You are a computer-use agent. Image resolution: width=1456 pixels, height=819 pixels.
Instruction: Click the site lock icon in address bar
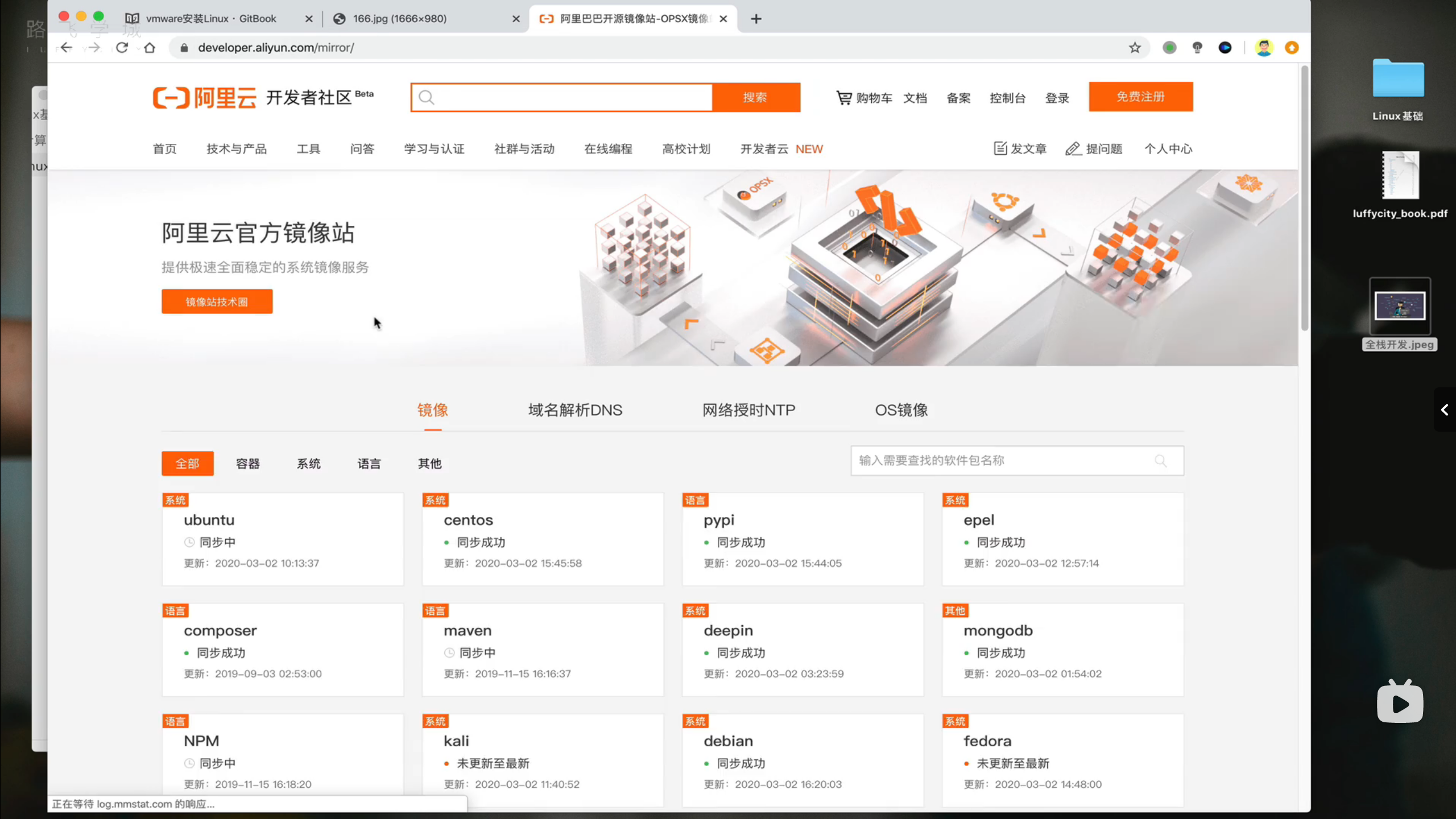(184, 48)
